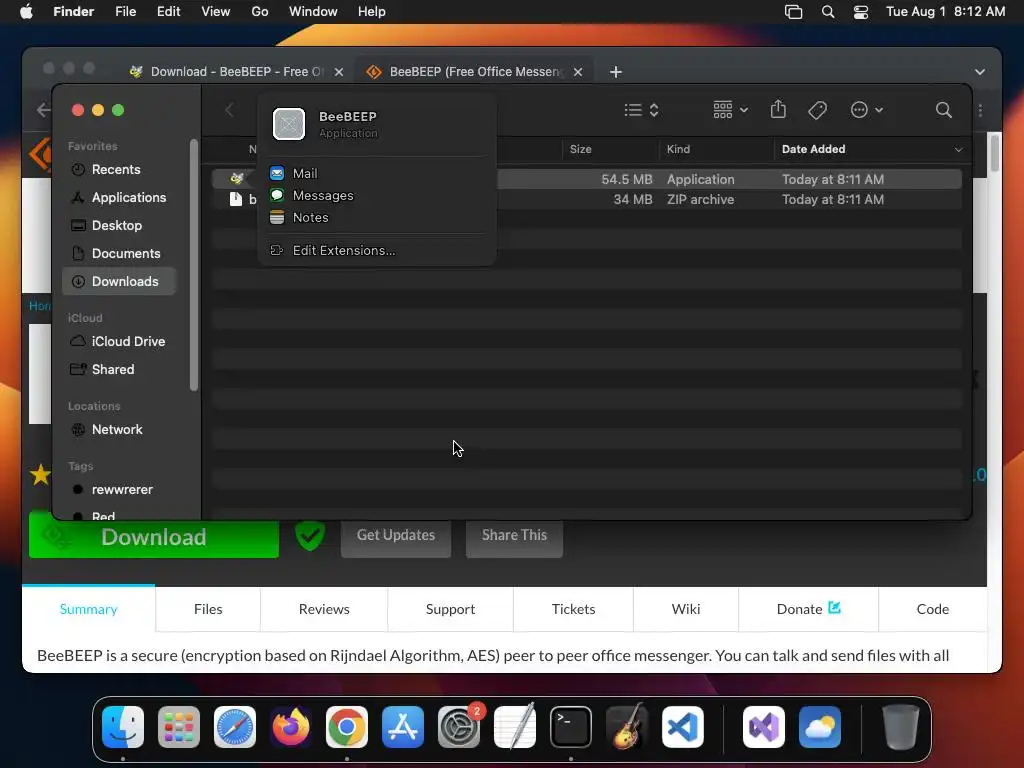Click the ZIP file document icon
The height and width of the screenshot is (768, 1024).
[x=236, y=199]
